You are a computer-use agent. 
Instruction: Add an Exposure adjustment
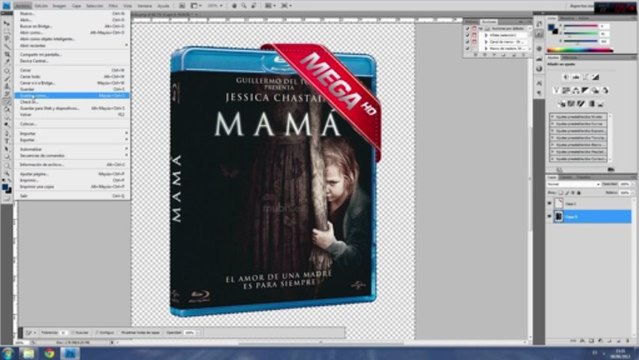(595, 77)
